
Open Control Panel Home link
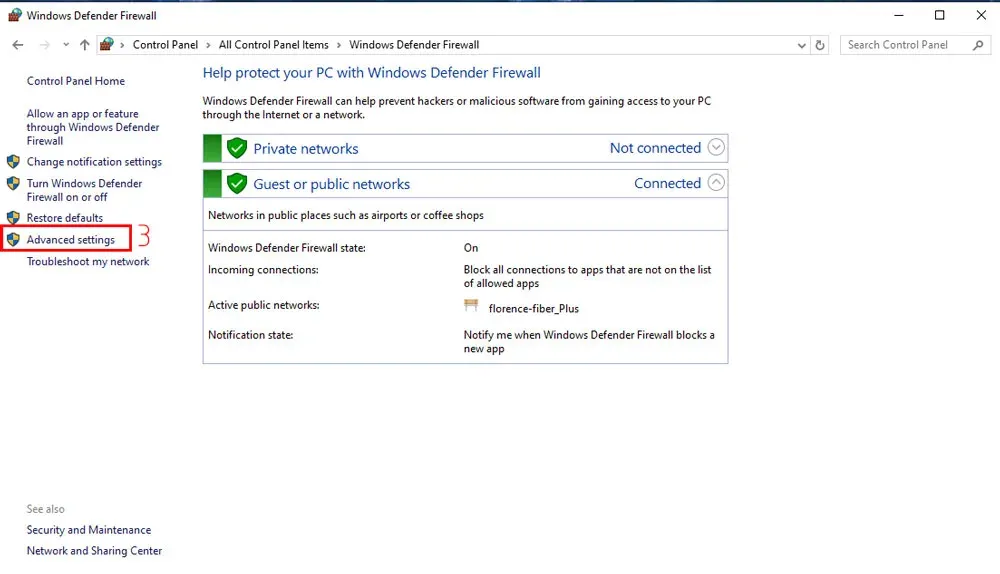click(x=76, y=81)
